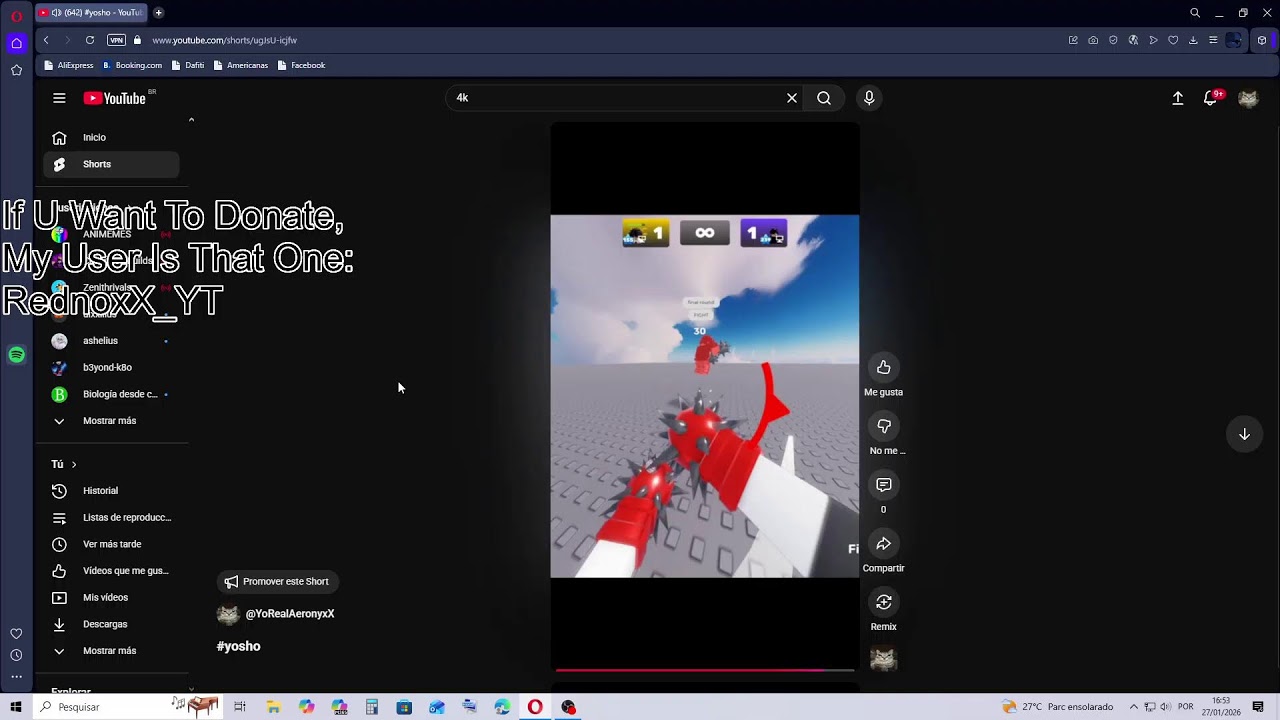Open the sound avatar below Remix
1280x720 pixels.
pyautogui.click(x=883, y=658)
